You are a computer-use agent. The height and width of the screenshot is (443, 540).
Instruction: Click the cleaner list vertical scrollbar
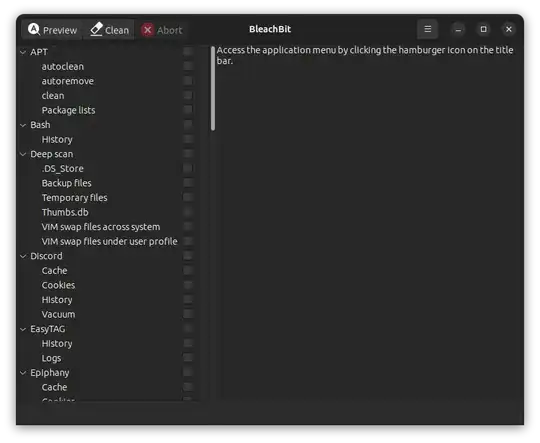(213, 89)
